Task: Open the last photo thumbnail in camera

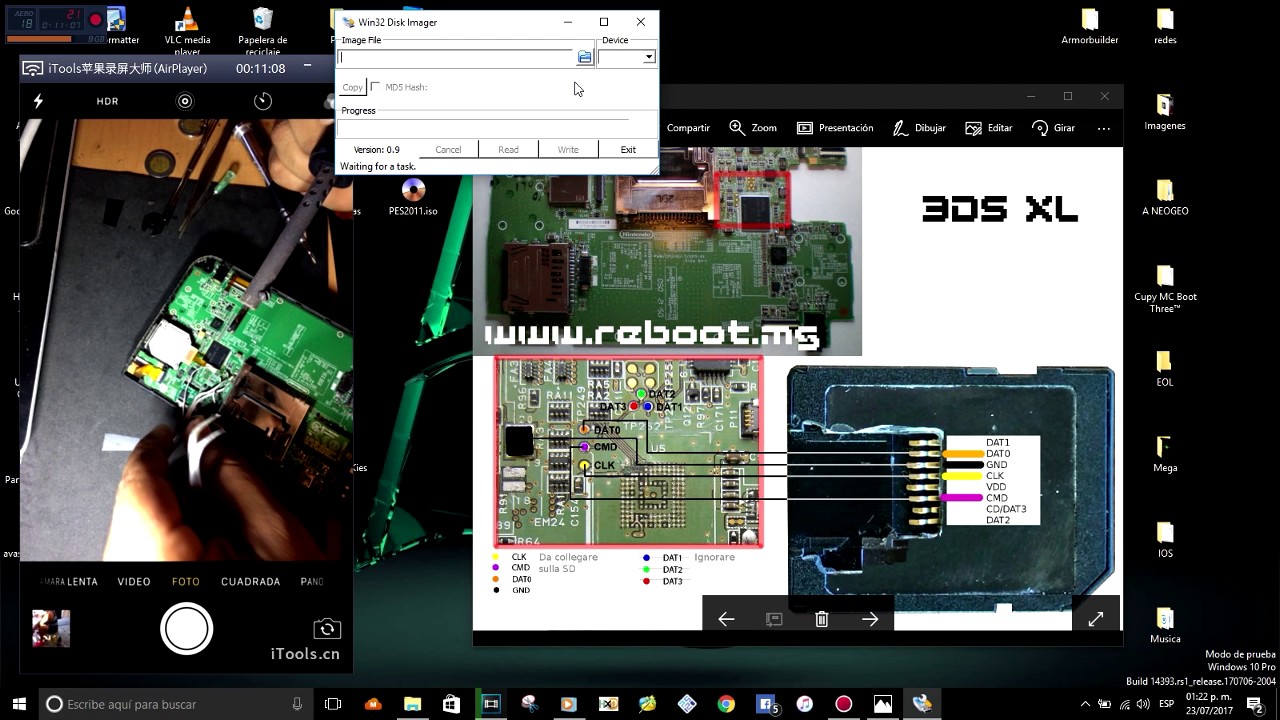Action: pyautogui.click(x=51, y=629)
